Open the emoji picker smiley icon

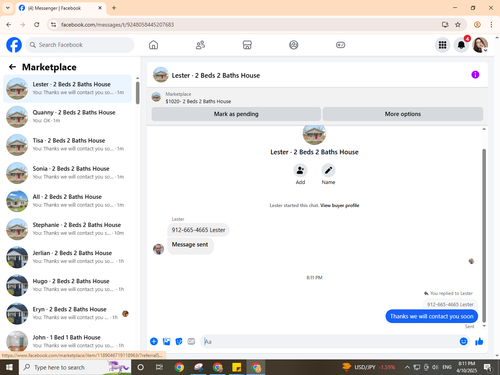[463, 341]
